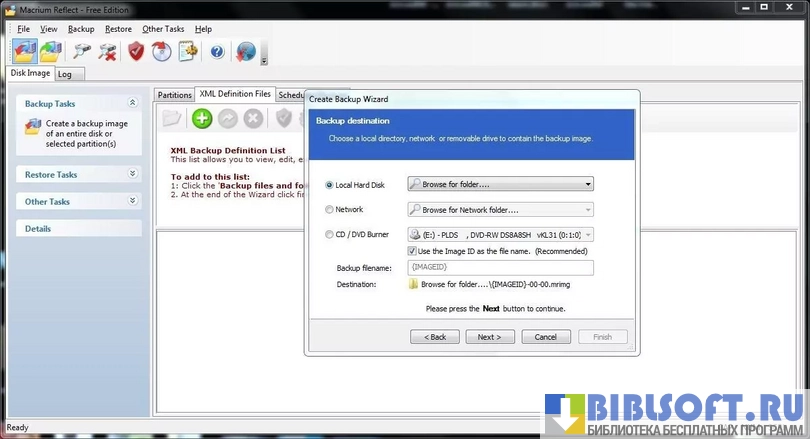Image resolution: width=810 pixels, height=439 pixels.
Task: Click the Backup filename input field
Action: pyautogui.click(x=500, y=268)
